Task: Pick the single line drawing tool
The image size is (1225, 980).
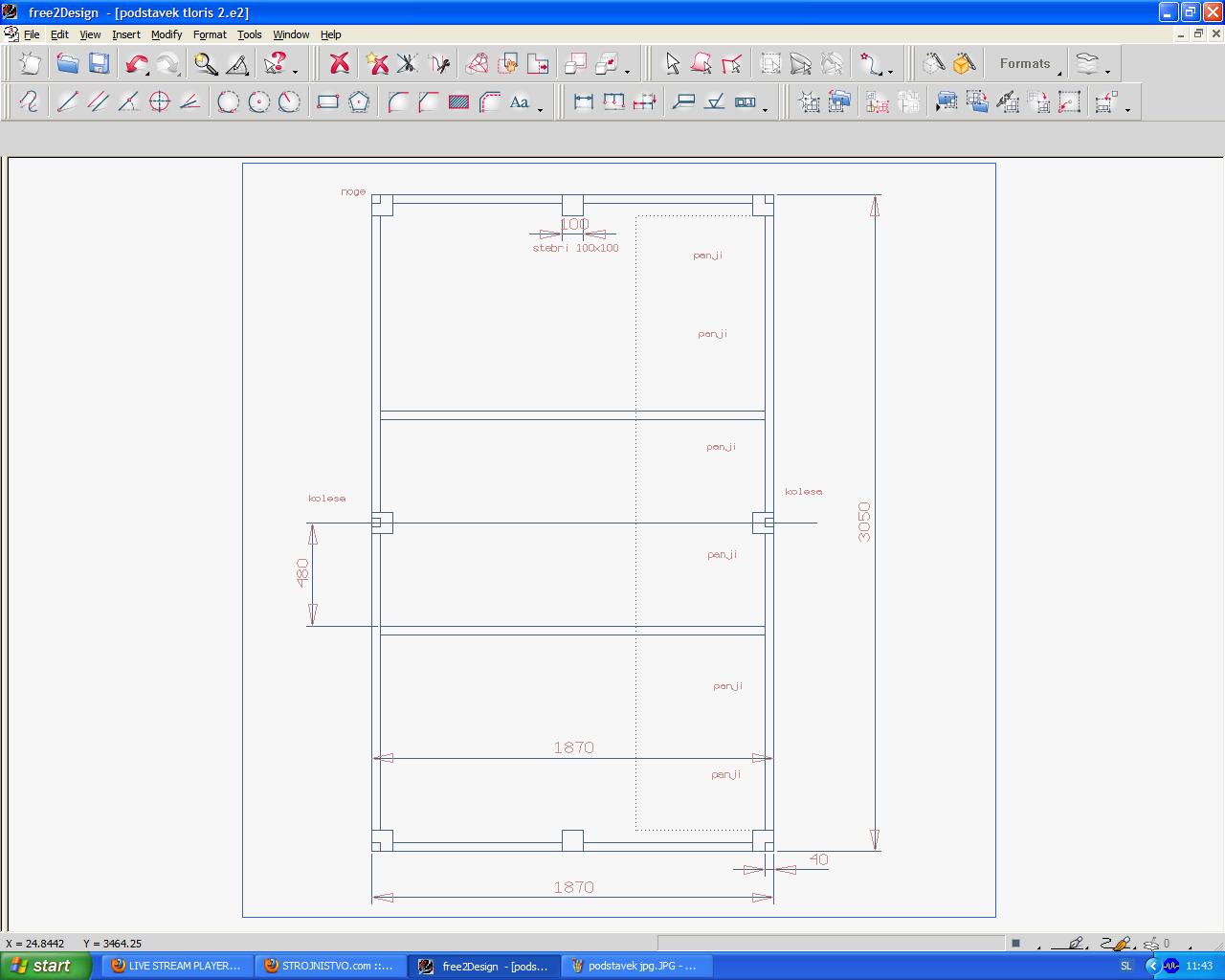Action: coord(67,101)
